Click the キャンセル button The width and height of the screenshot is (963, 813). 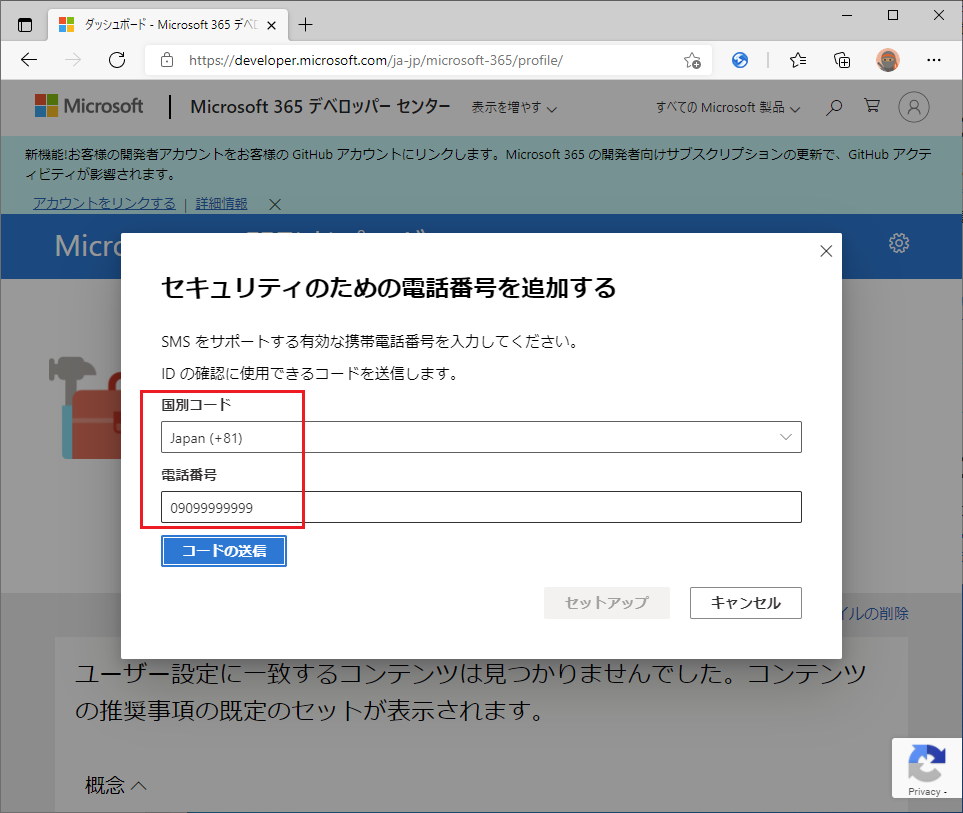[746, 603]
